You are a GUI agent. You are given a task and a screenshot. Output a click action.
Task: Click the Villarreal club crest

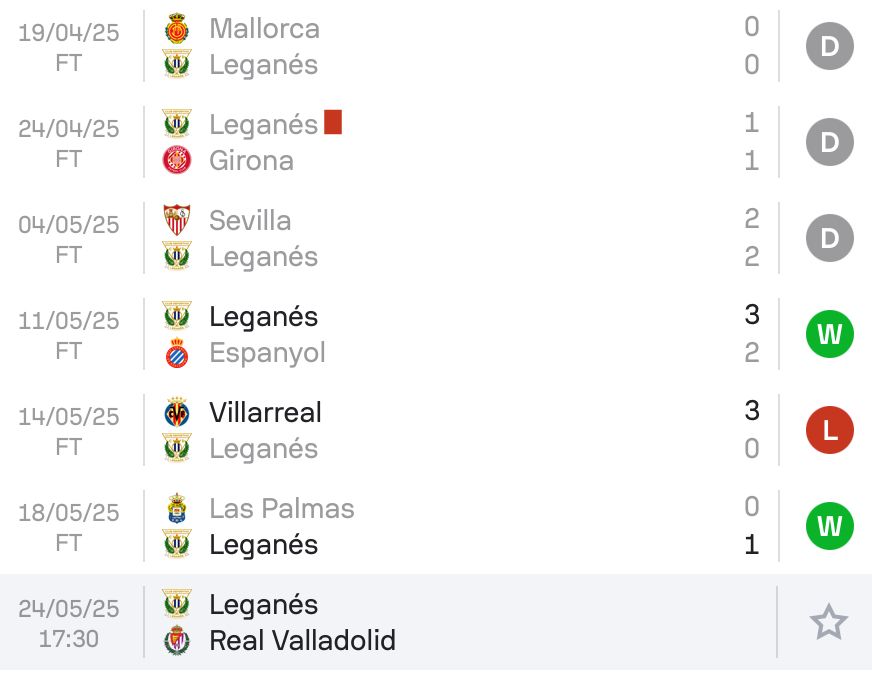177,413
